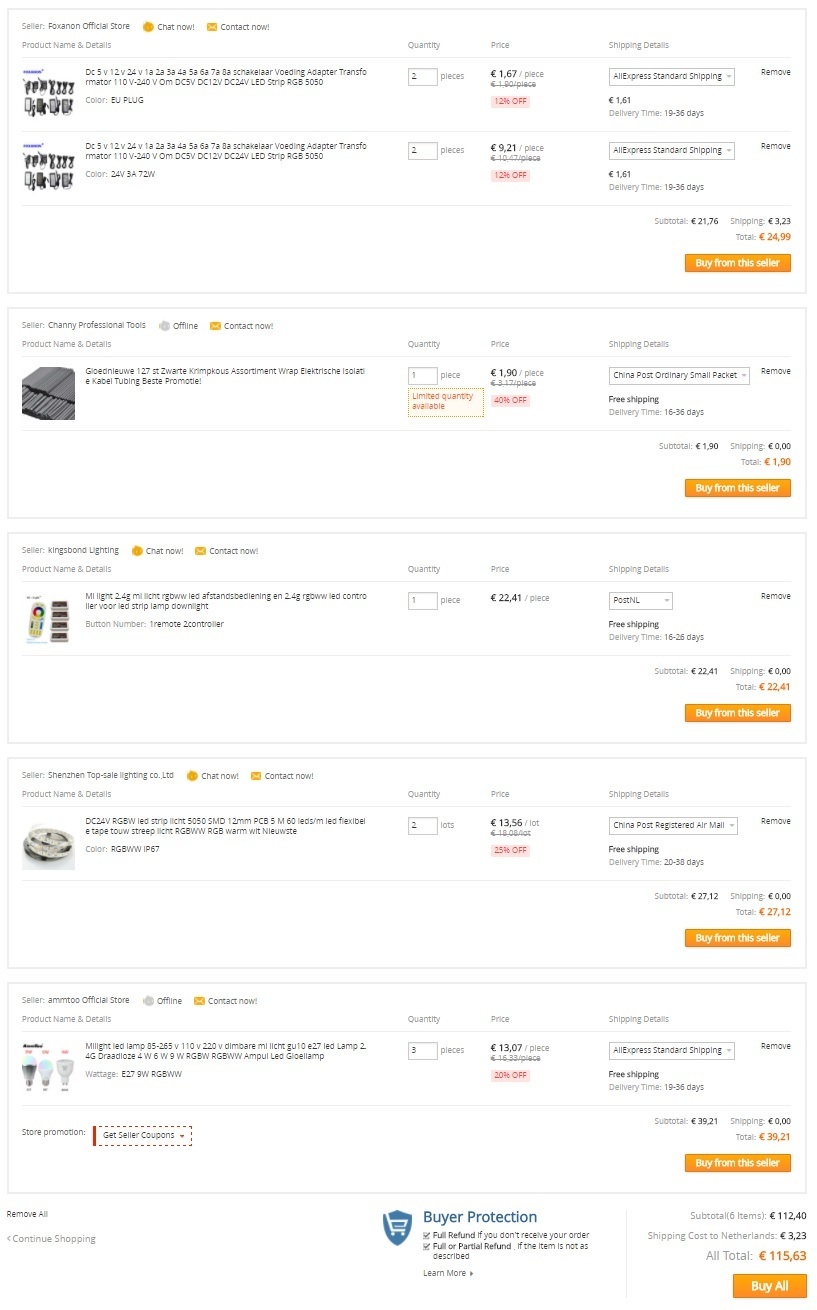Click envelope icon for Shenzhen Top-sale seller
The height and width of the screenshot is (1310, 817).
coord(256,776)
